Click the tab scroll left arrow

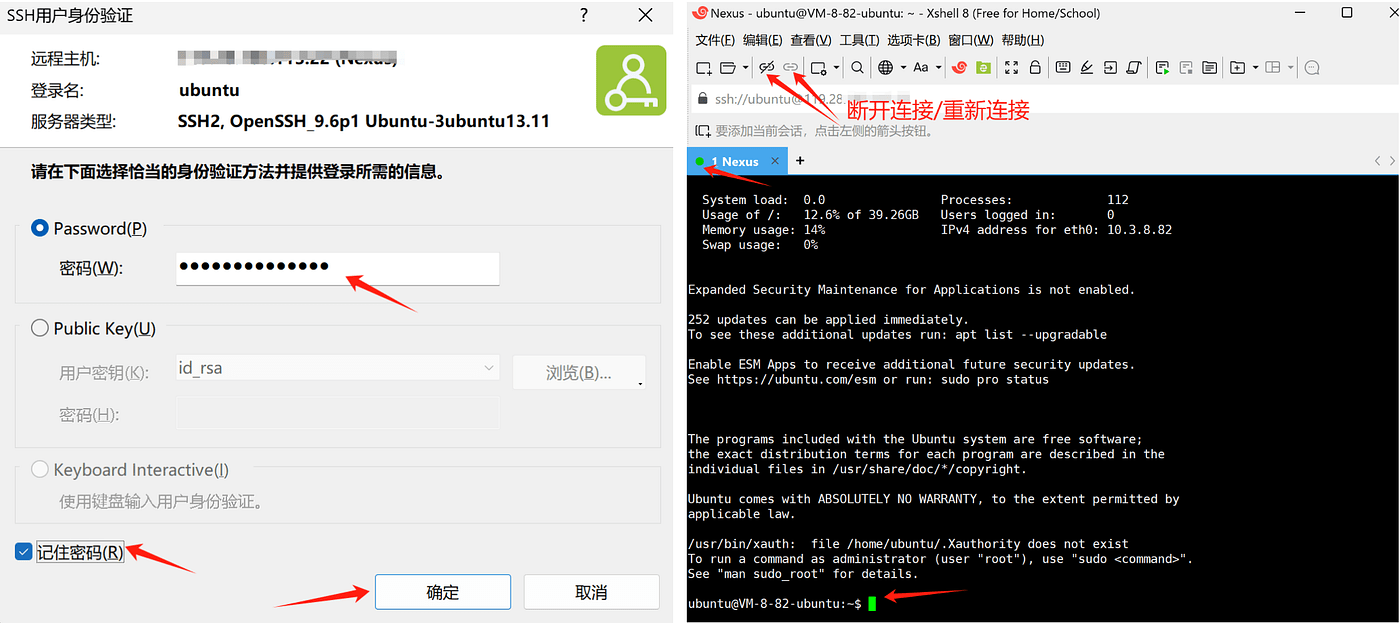tap(1378, 161)
